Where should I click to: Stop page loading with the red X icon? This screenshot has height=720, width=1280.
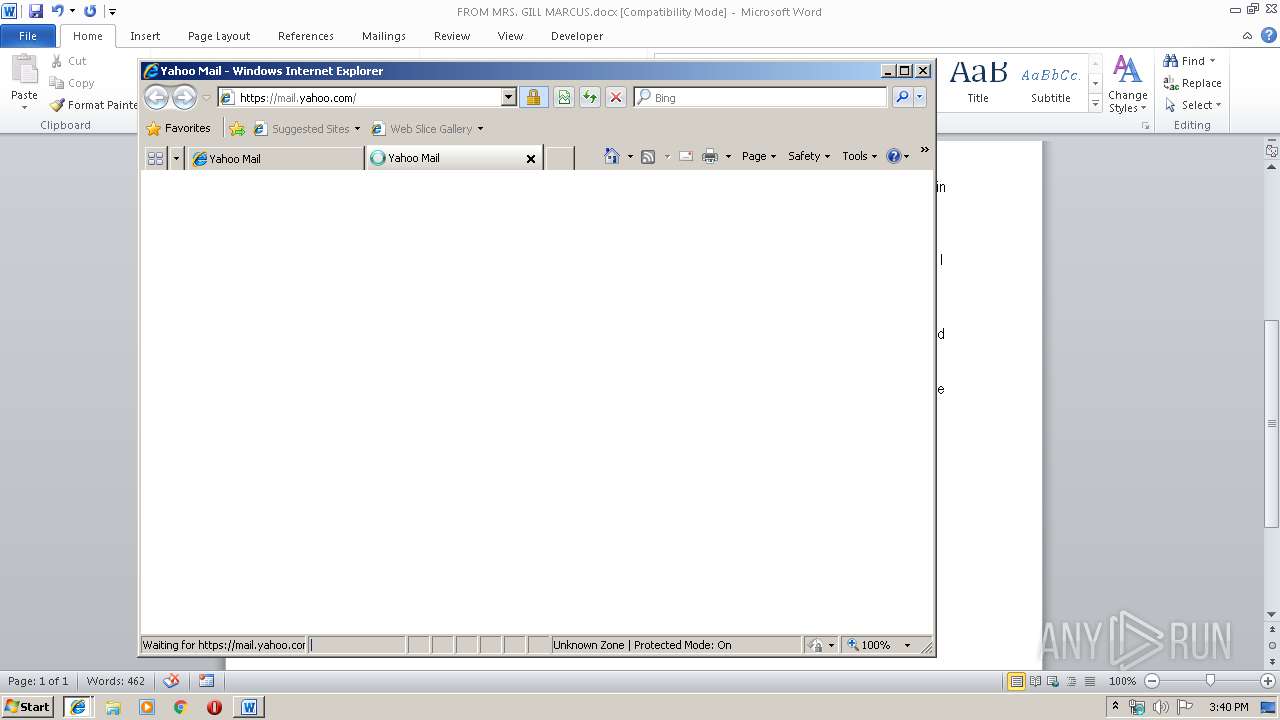(x=616, y=97)
